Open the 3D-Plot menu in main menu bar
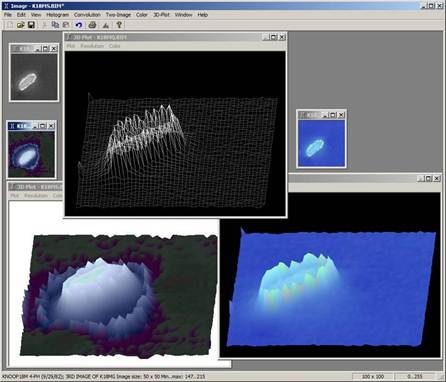The image size is (446, 382). pos(161,15)
